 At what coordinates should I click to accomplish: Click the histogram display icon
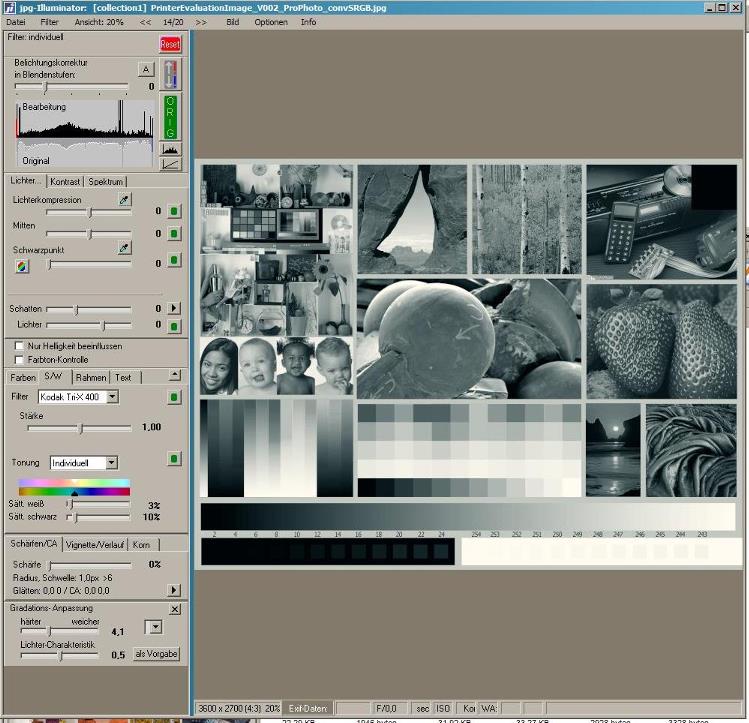point(171,148)
